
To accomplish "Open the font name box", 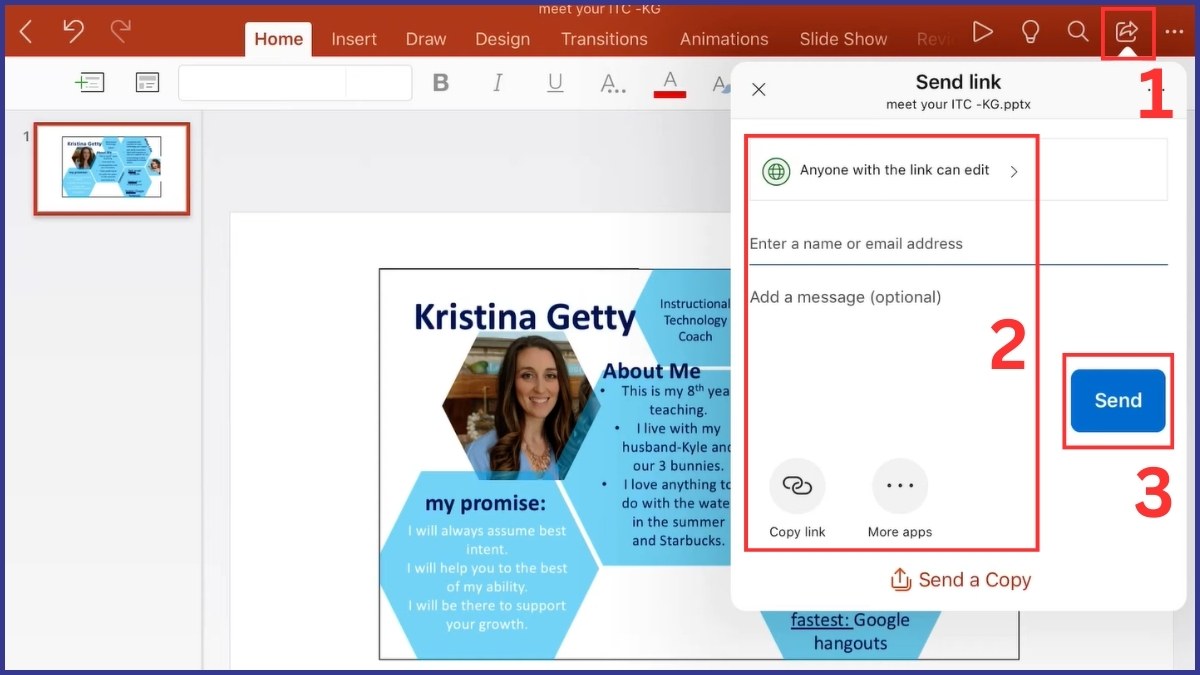I will coord(262,83).
